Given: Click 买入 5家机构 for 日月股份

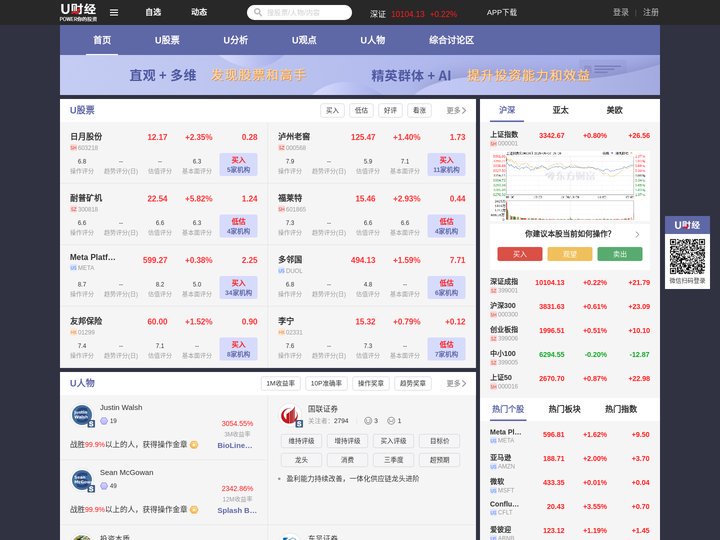Looking at the screenshot, I should 238,165.
